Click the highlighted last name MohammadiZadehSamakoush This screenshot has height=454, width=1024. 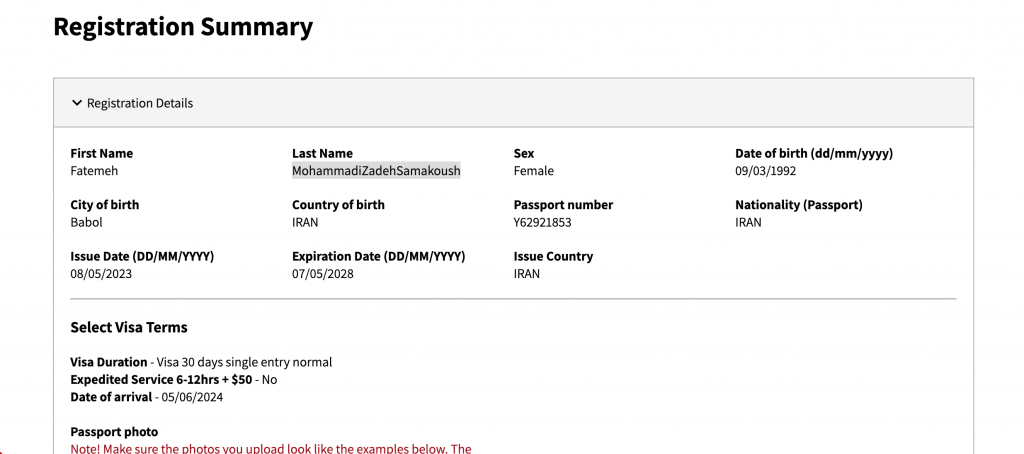[376, 171]
